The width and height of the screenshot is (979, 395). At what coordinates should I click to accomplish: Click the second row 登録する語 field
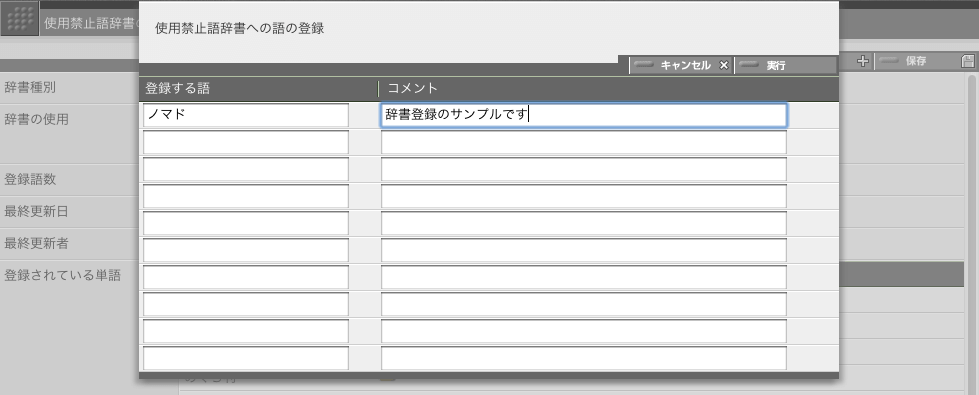point(246,142)
